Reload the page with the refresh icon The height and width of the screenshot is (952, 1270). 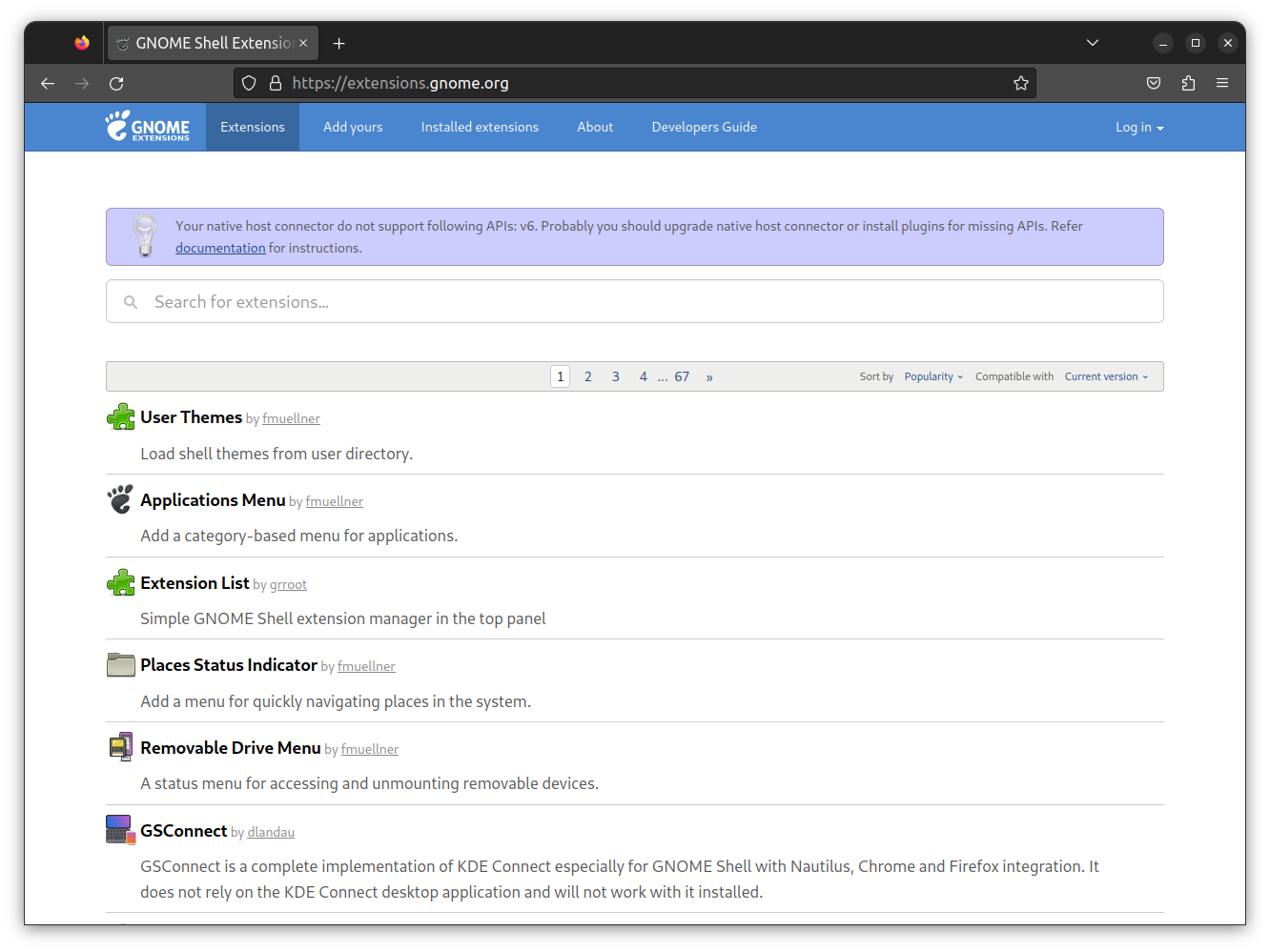[116, 84]
